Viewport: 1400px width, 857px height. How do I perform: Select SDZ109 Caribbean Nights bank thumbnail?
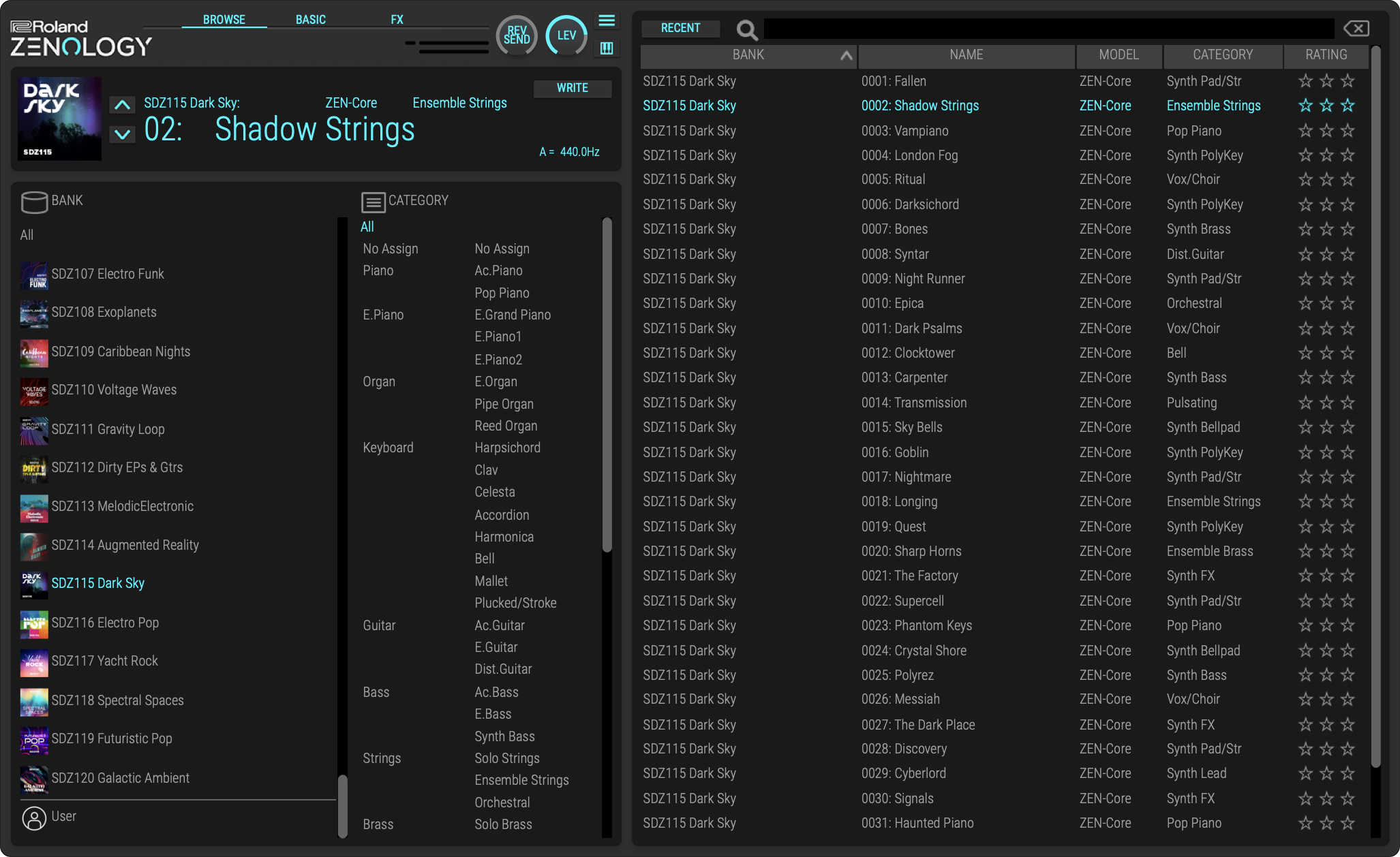click(34, 353)
